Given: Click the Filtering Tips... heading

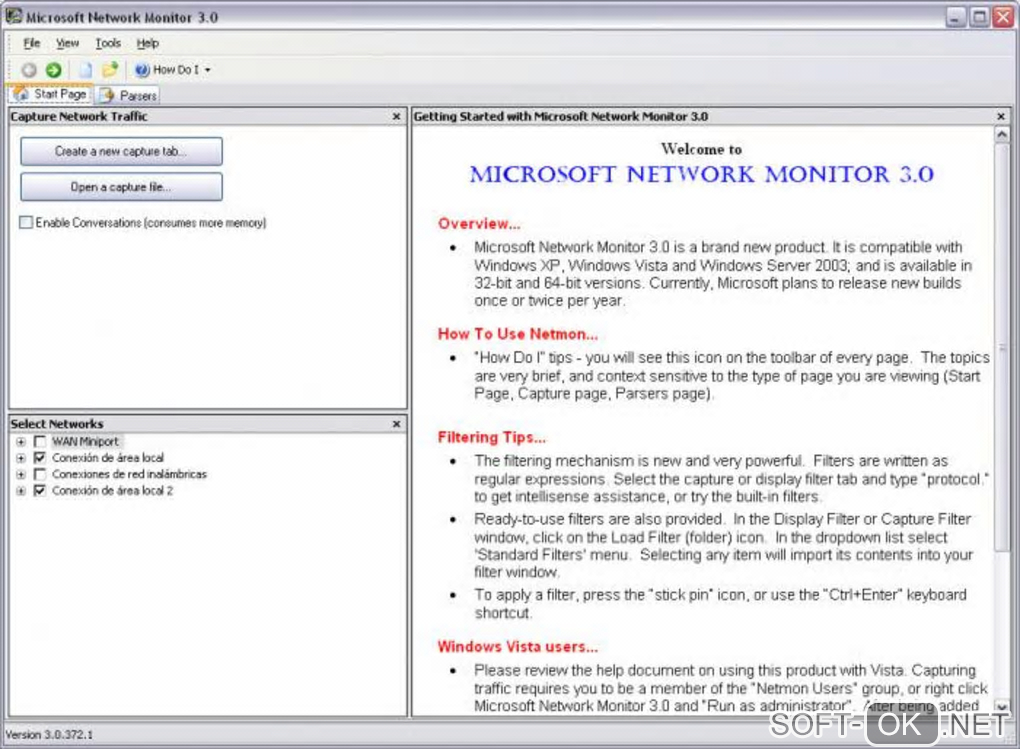Looking at the screenshot, I should click(x=491, y=437).
